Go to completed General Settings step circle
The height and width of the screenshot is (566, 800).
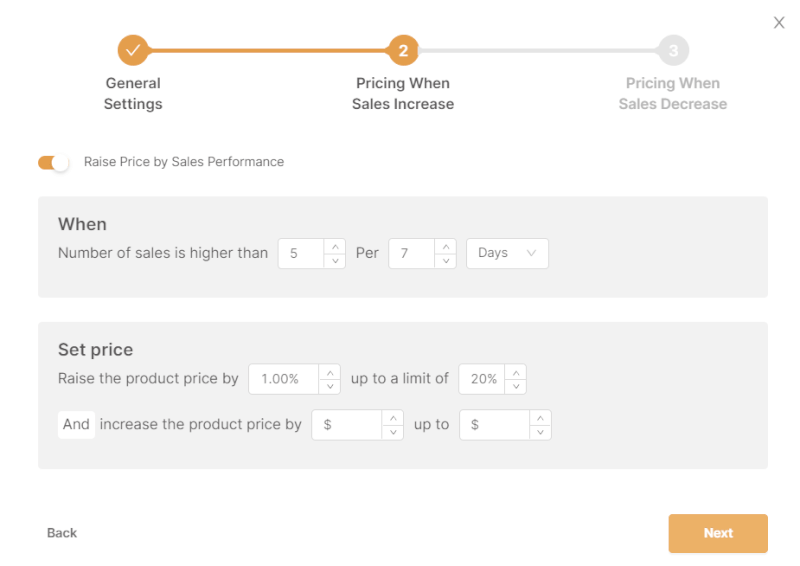point(133,50)
